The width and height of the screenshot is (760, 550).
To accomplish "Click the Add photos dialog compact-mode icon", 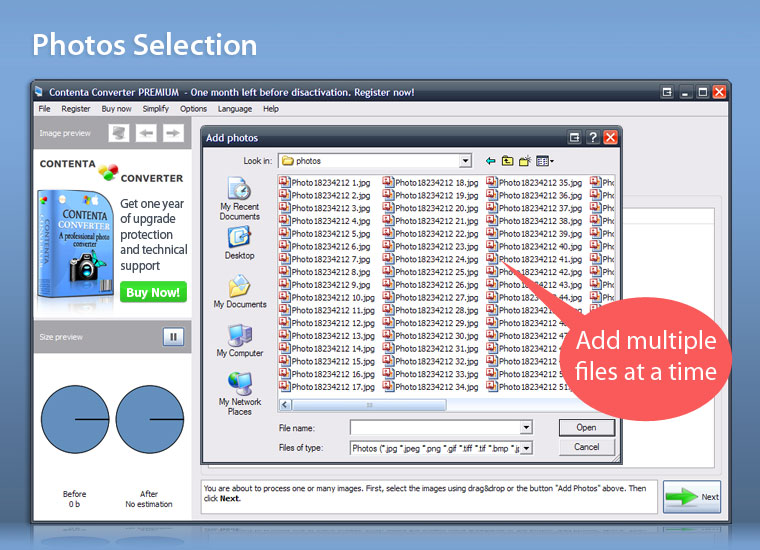I will coord(574,138).
